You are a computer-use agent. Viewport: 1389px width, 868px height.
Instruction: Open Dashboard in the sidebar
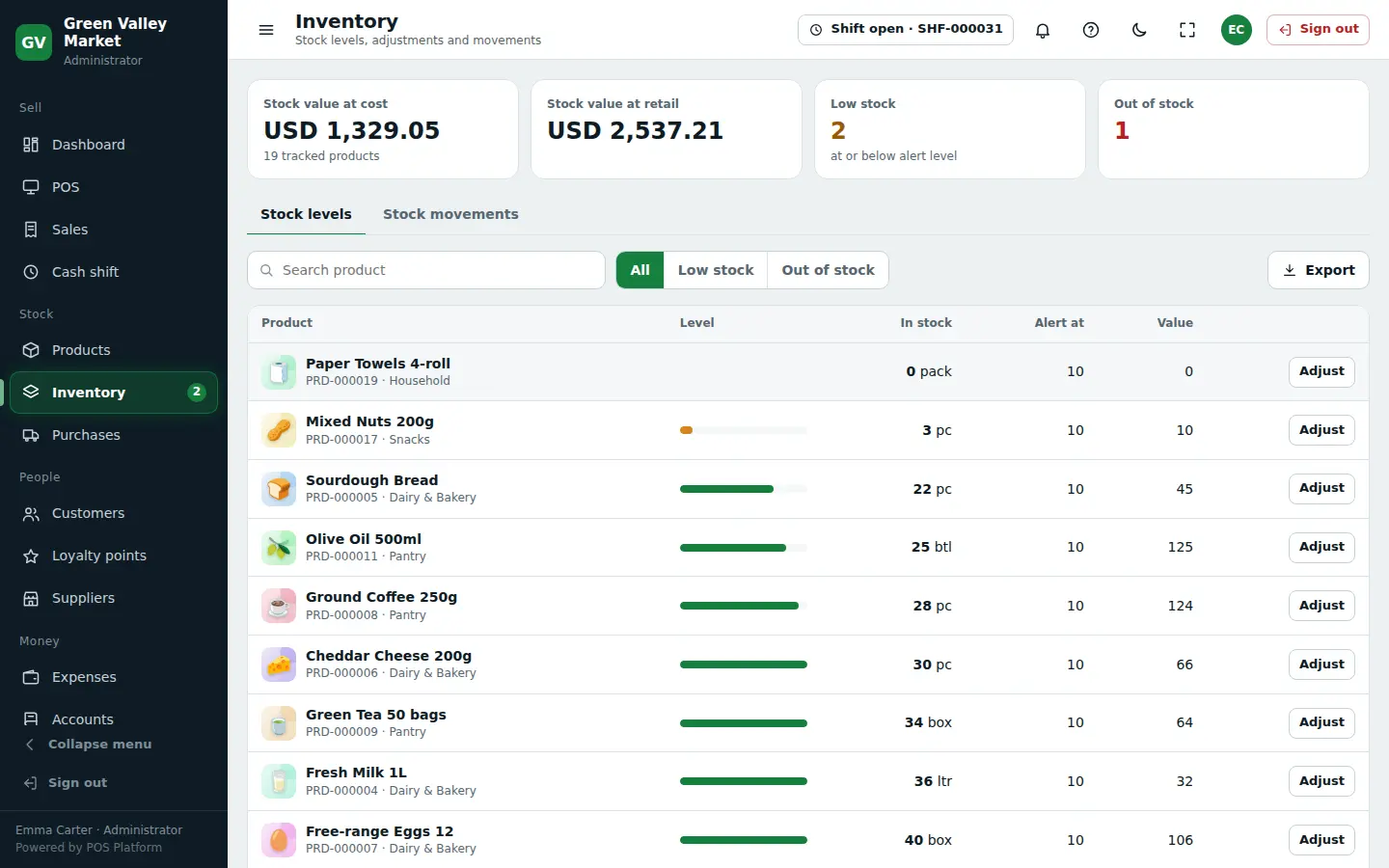pyautogui.click(x=114, y=145)
